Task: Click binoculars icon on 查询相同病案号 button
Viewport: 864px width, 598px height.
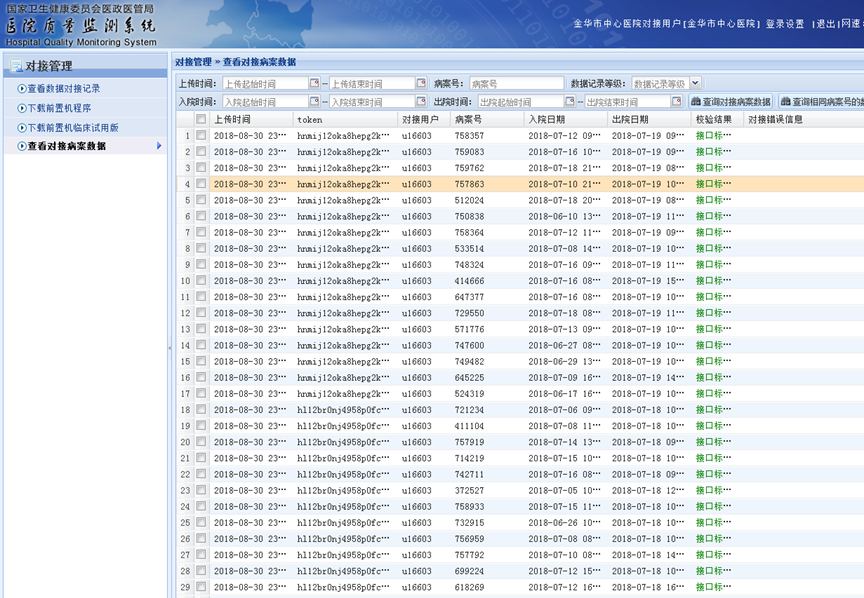Action: 786,101
